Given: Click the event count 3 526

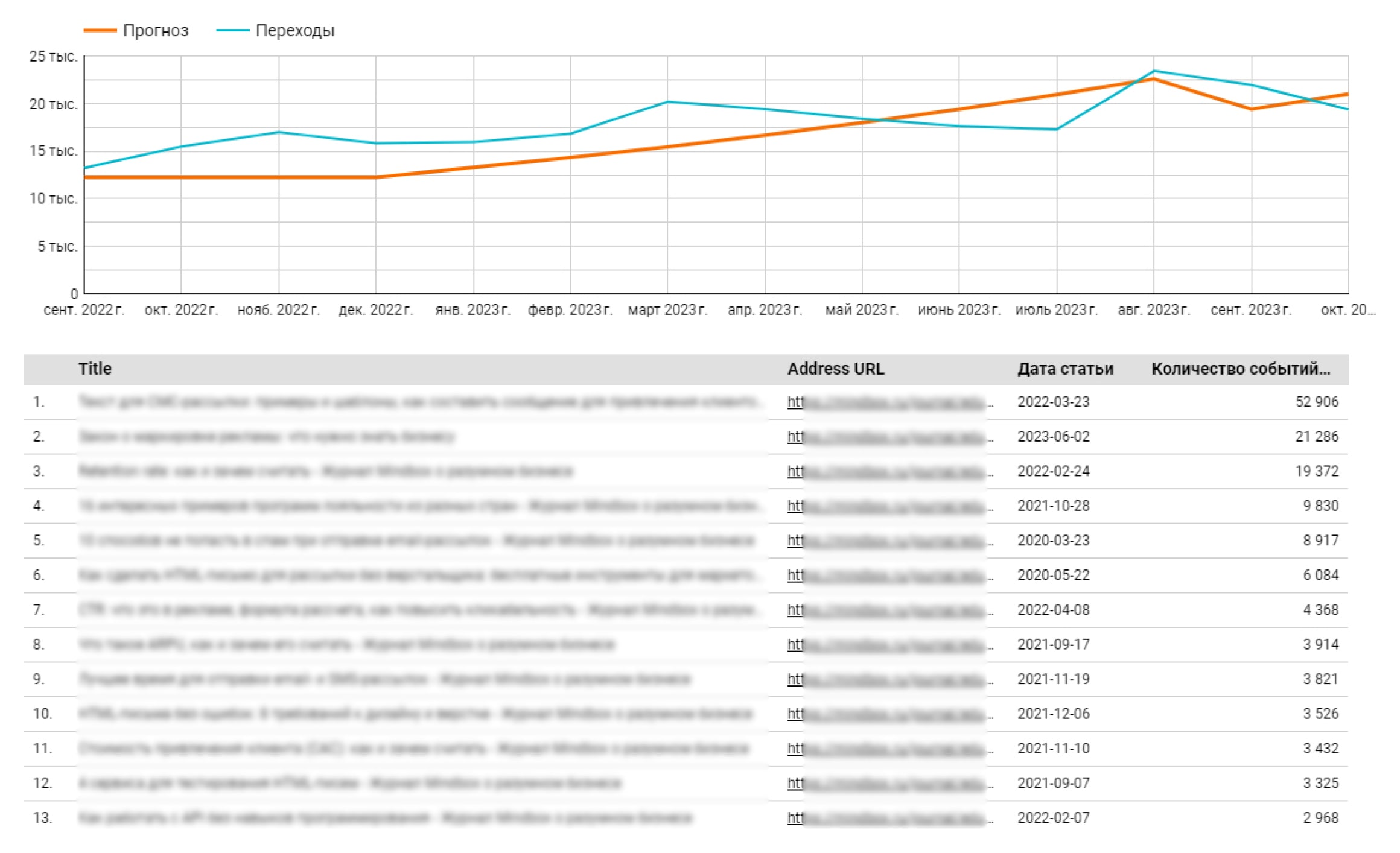Looking at the screenshot, I should point(1320,714).
